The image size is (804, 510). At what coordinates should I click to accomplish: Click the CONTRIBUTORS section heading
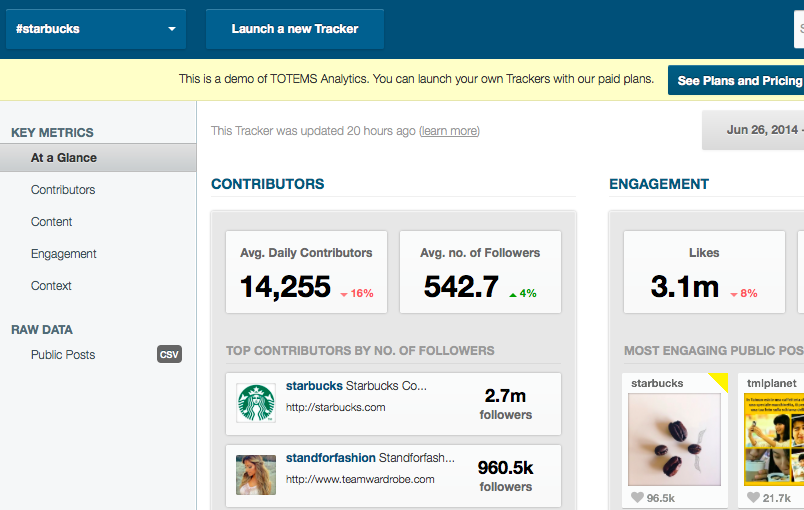click(268, 184)
